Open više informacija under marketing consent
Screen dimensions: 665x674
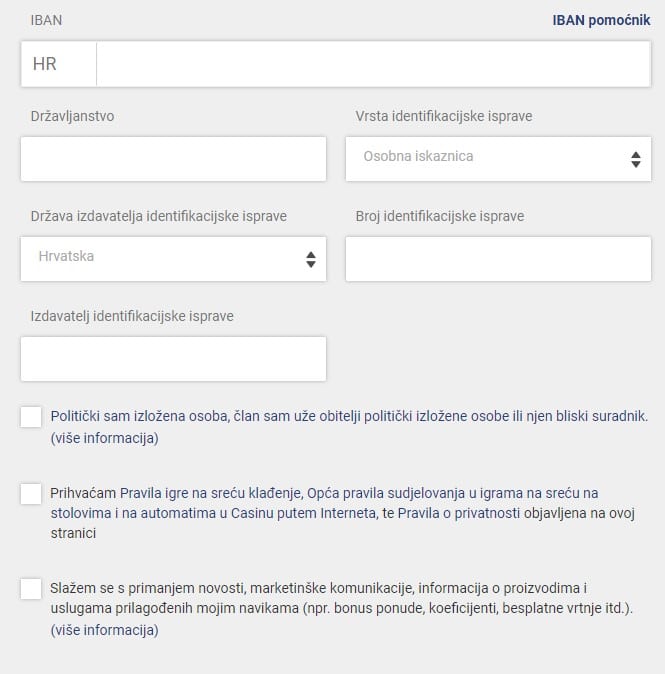coord(104,630)
